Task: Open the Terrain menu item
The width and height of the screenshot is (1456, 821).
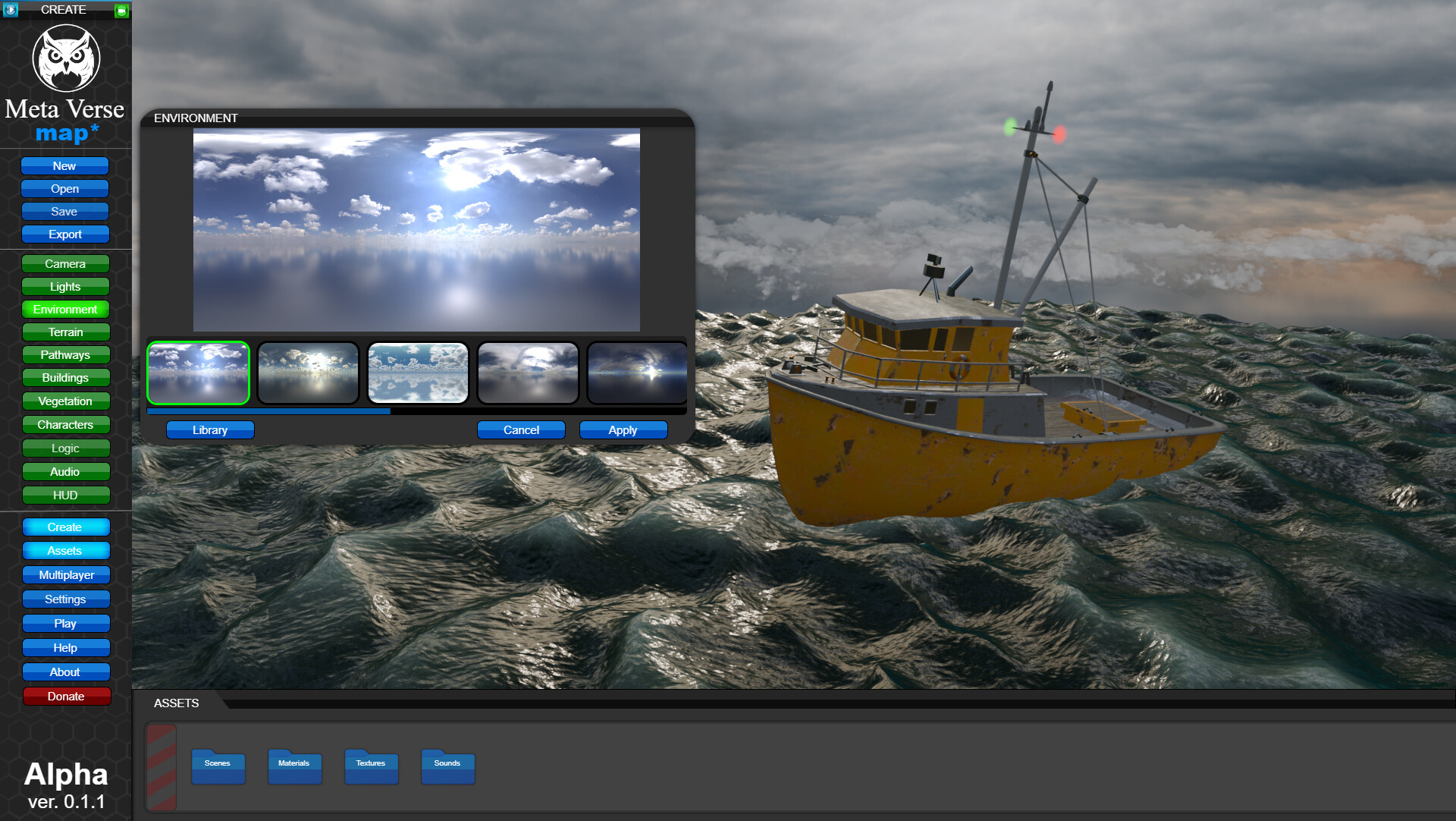Action: tap(65, 332)
